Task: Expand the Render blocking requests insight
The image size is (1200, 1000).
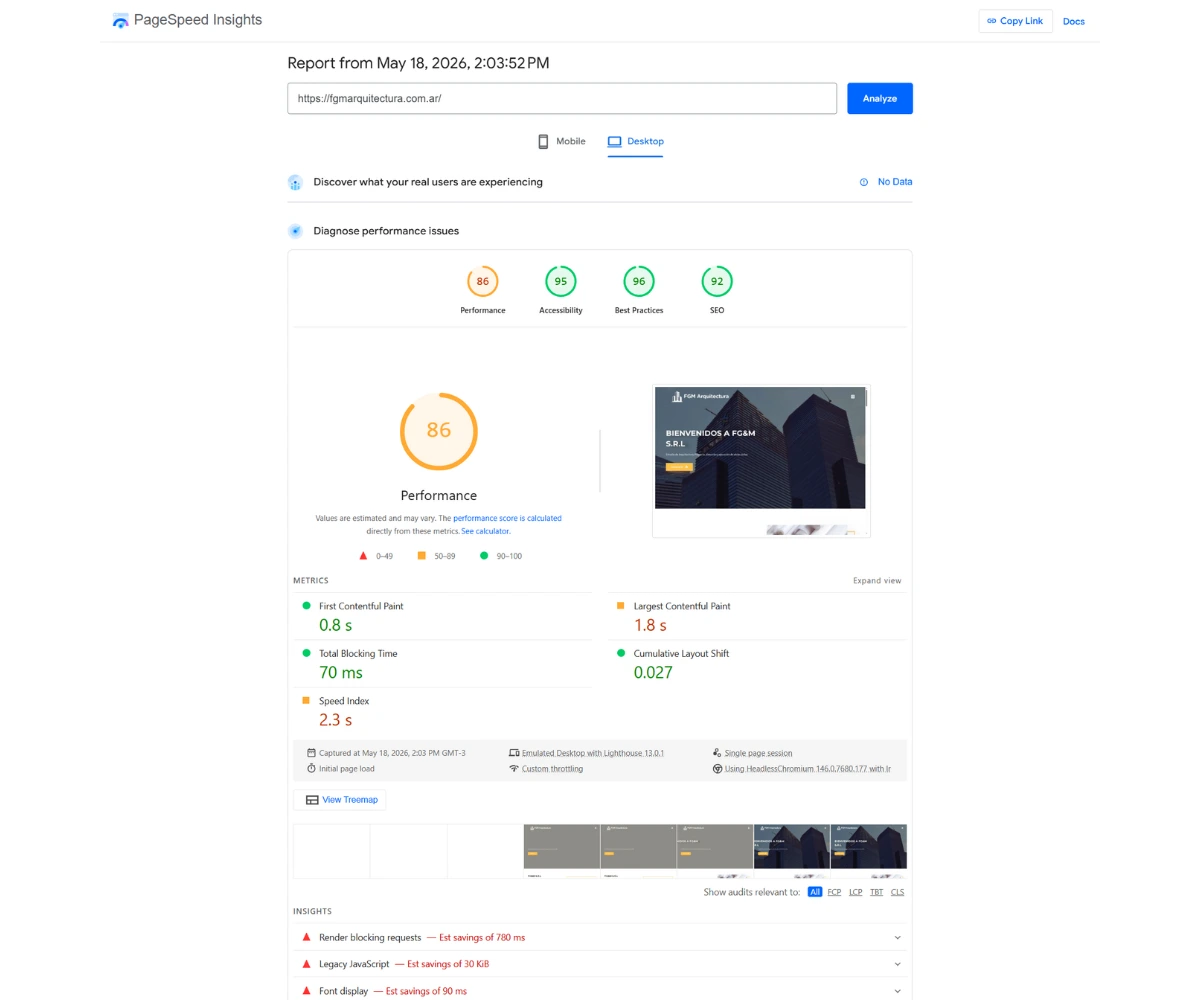Action: 897,938
